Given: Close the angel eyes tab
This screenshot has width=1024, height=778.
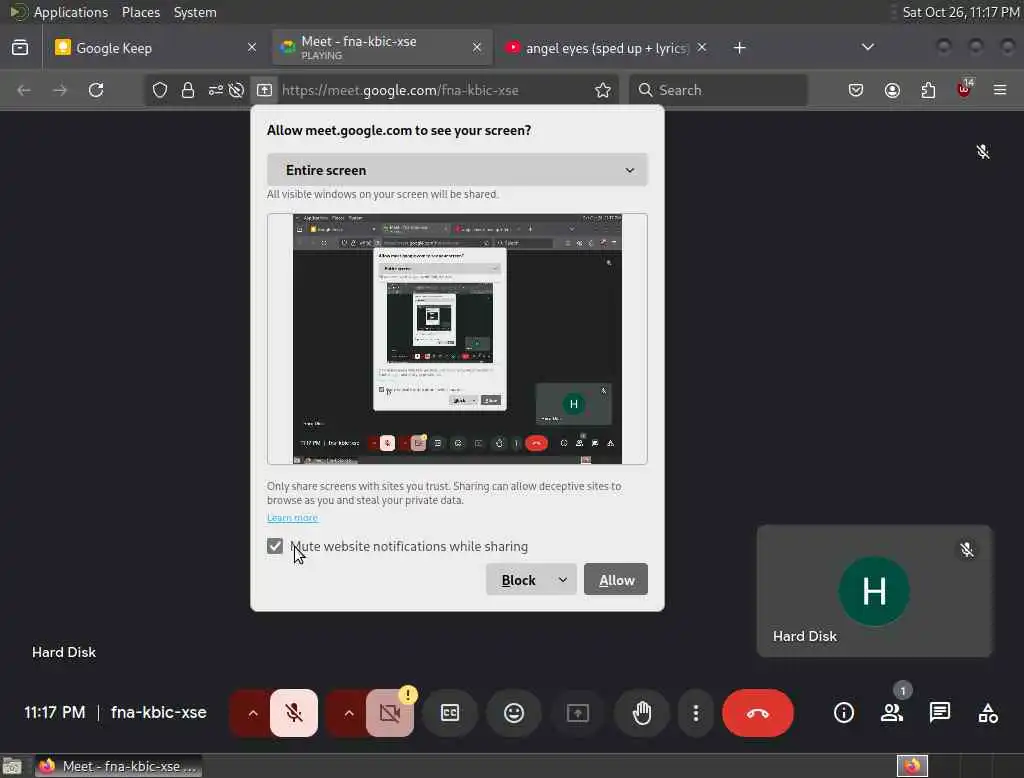Looking at the screenshot, I should (701, 47).
